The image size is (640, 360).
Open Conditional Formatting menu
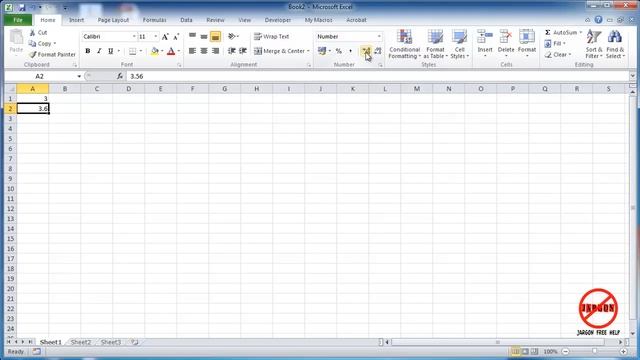click(404, 44)
